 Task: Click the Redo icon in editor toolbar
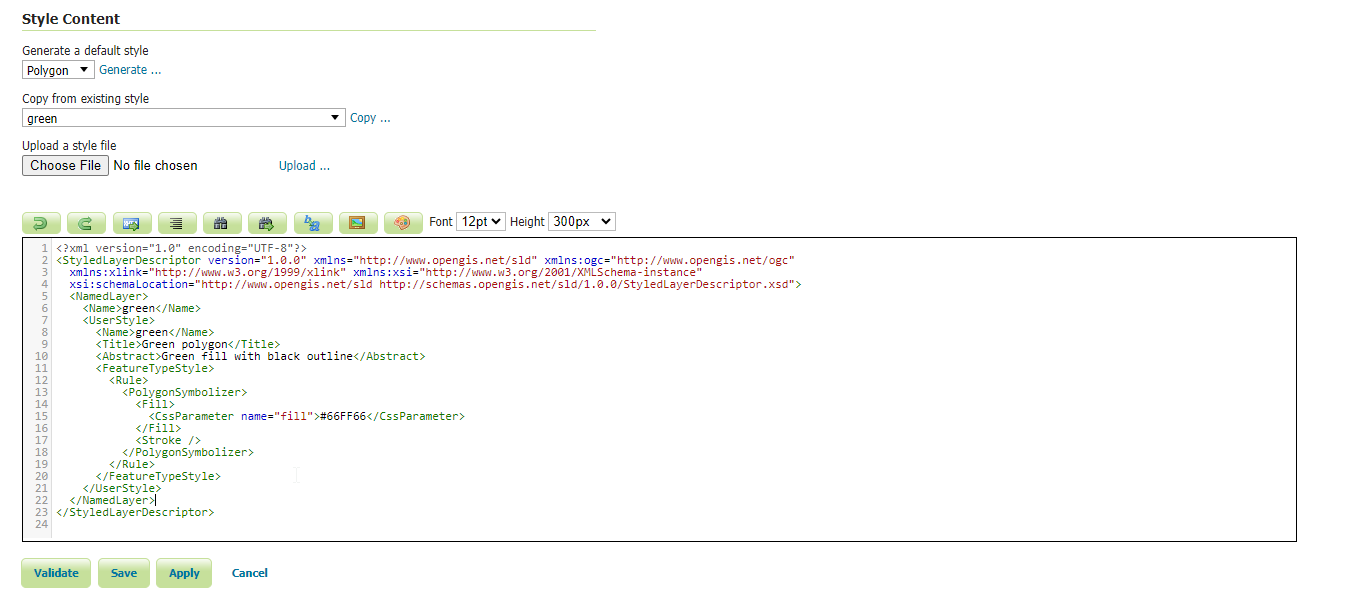coord(86,221)
